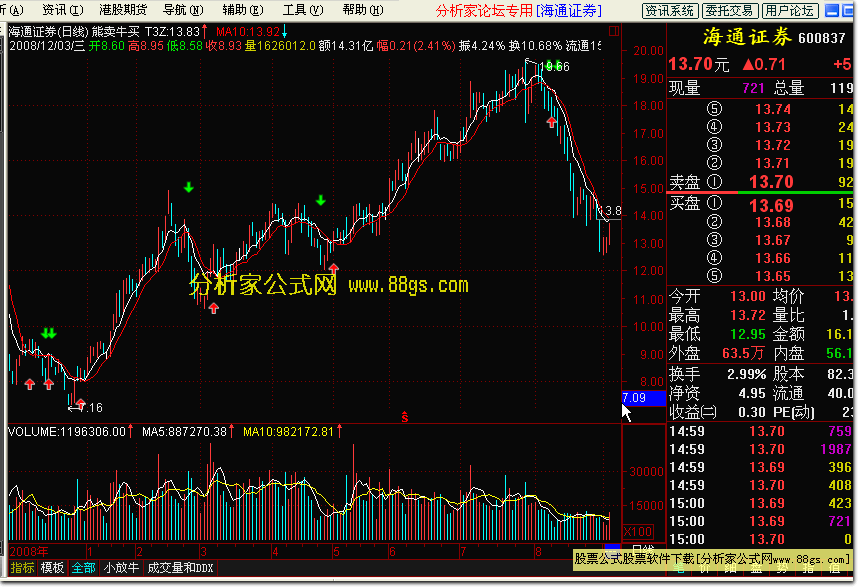Click the 19.66 peak price label
The height and width of the screenshot is (588, 860).
555,67
